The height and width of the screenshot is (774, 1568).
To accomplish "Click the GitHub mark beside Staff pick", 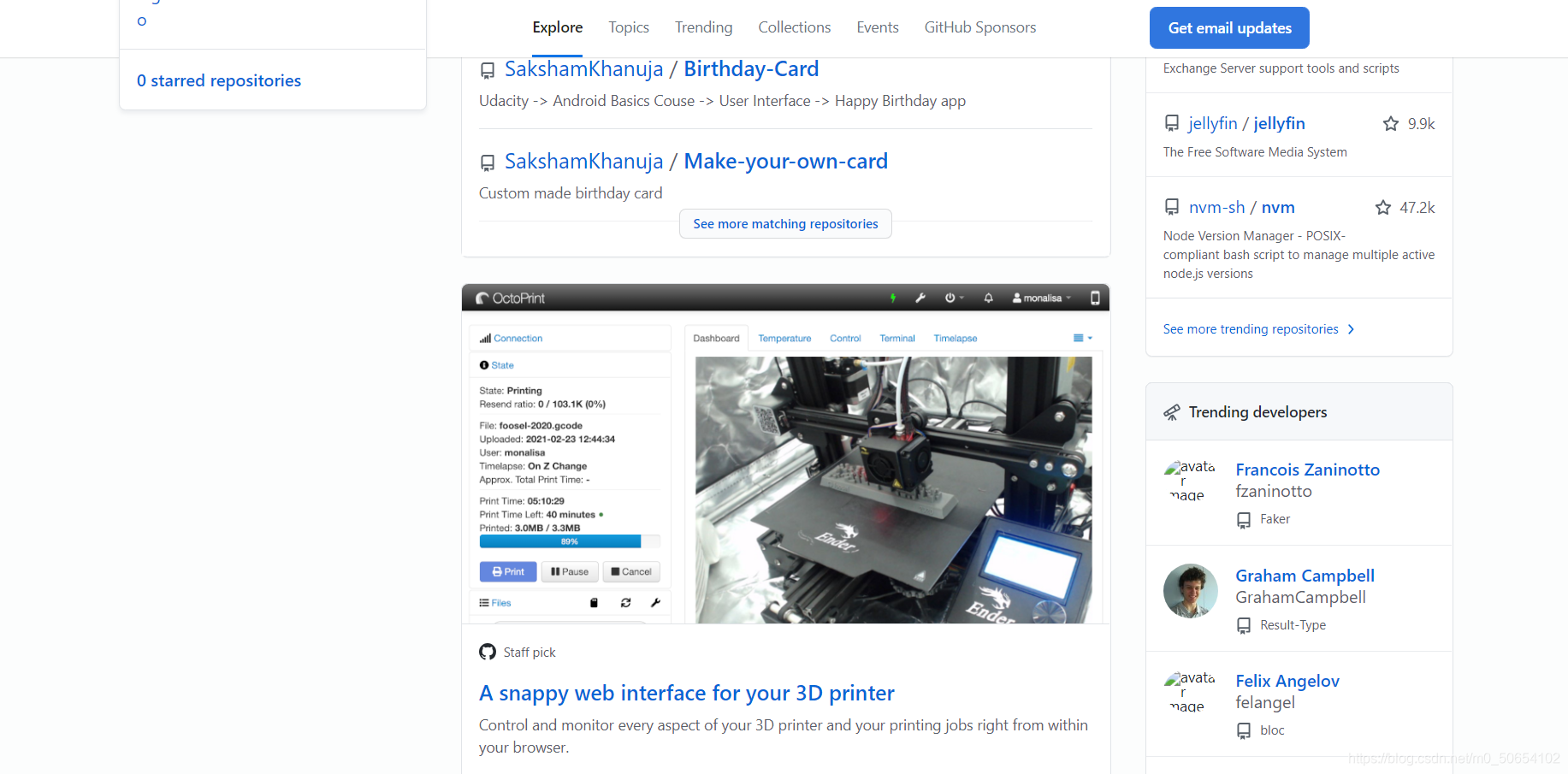I will (488, 652).
